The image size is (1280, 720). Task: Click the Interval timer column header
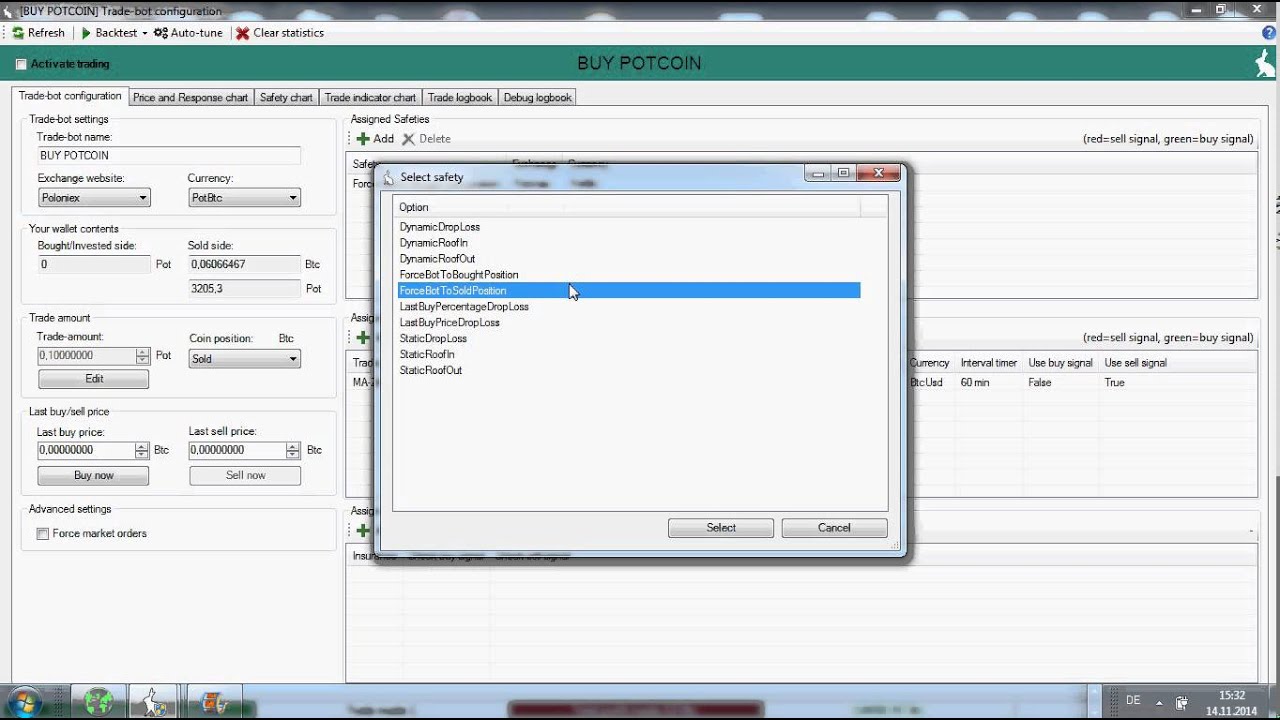pos(988,363)
